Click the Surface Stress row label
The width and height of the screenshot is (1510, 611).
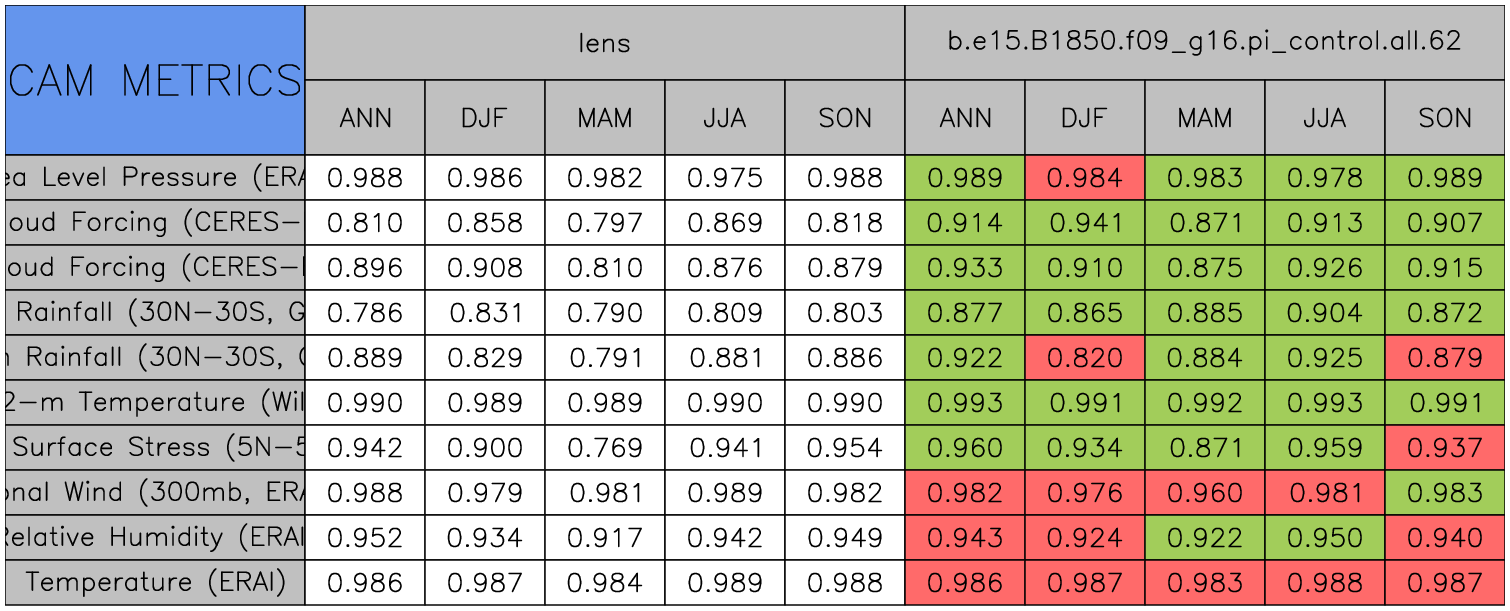[155, 448]
